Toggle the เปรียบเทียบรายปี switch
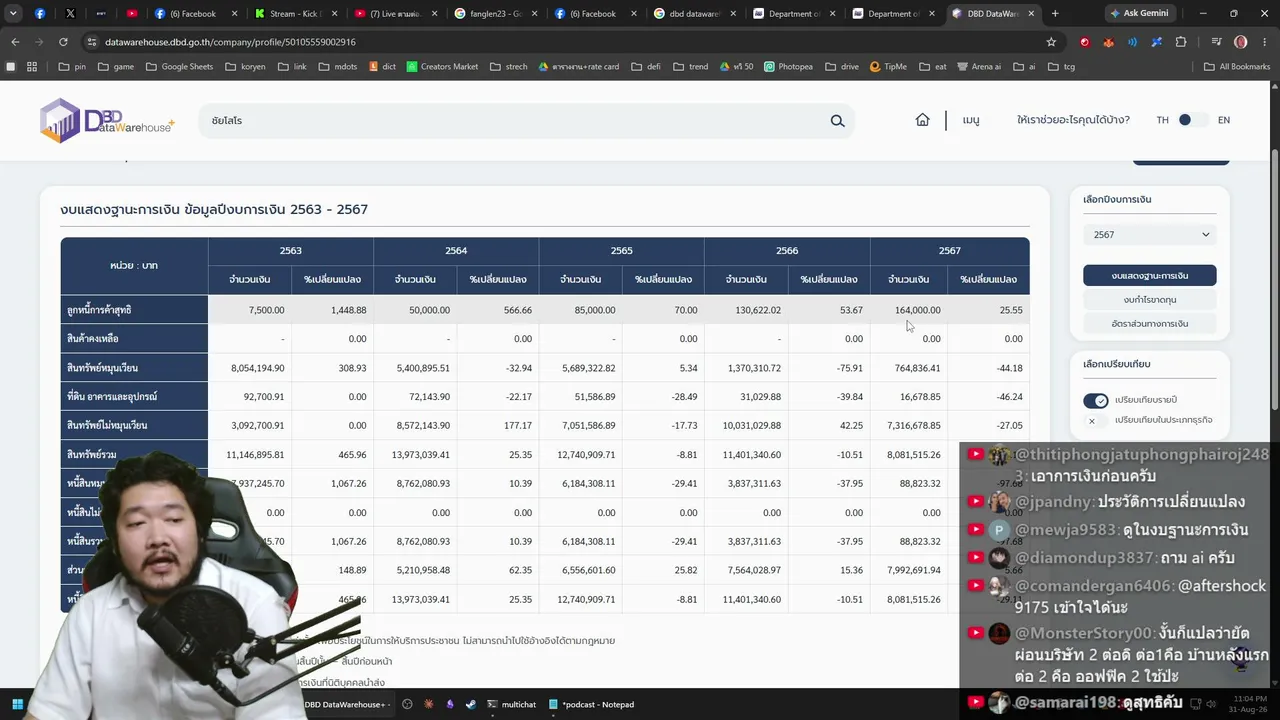 coord(1096,400)
